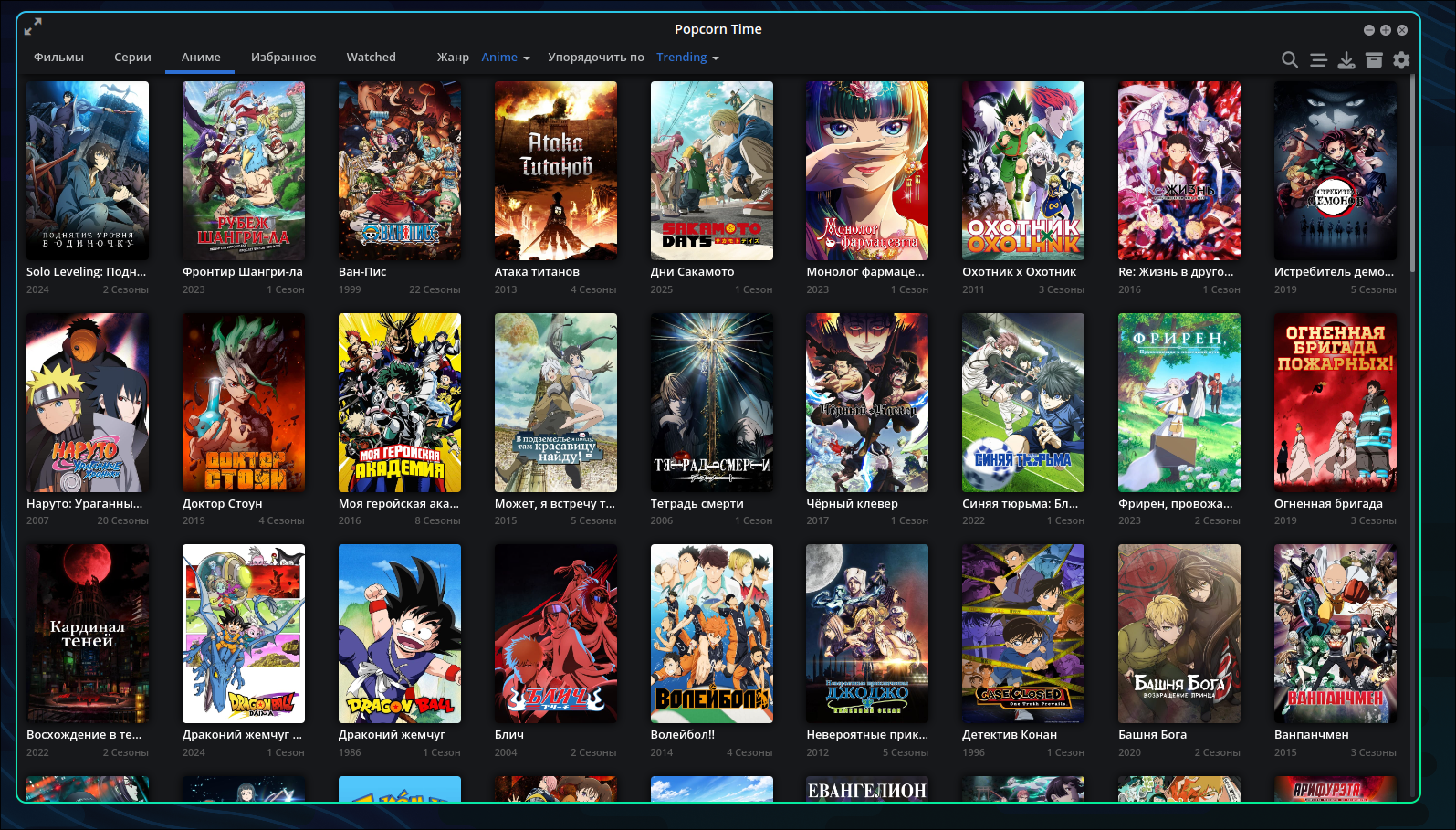Open the Дни Сакамото poster
This screenshot has width=1456, height=830.
pyautogui.click(x=712, y=171)
